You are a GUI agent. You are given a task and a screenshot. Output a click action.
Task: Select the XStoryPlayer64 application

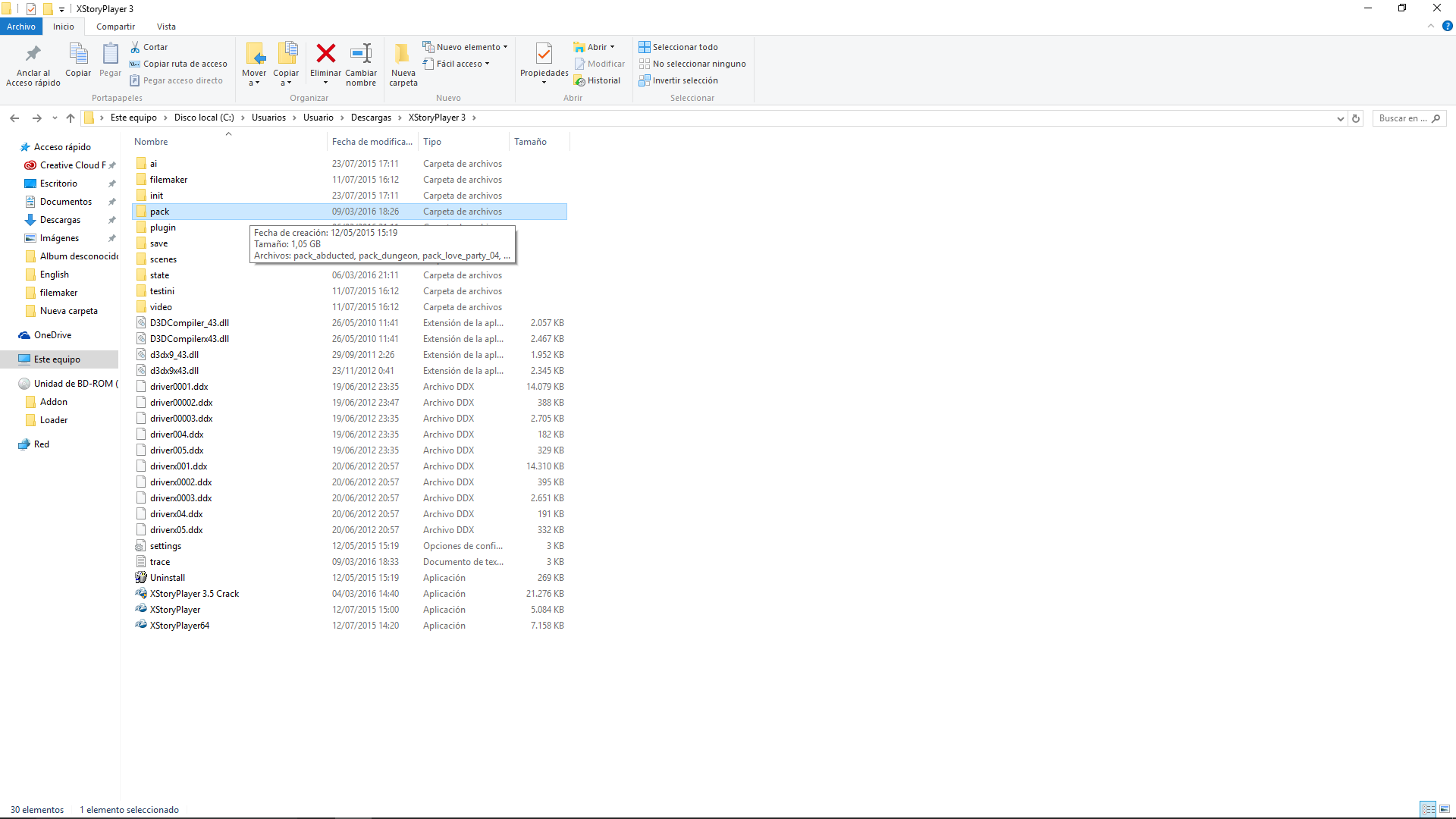(x=350, y=626)
